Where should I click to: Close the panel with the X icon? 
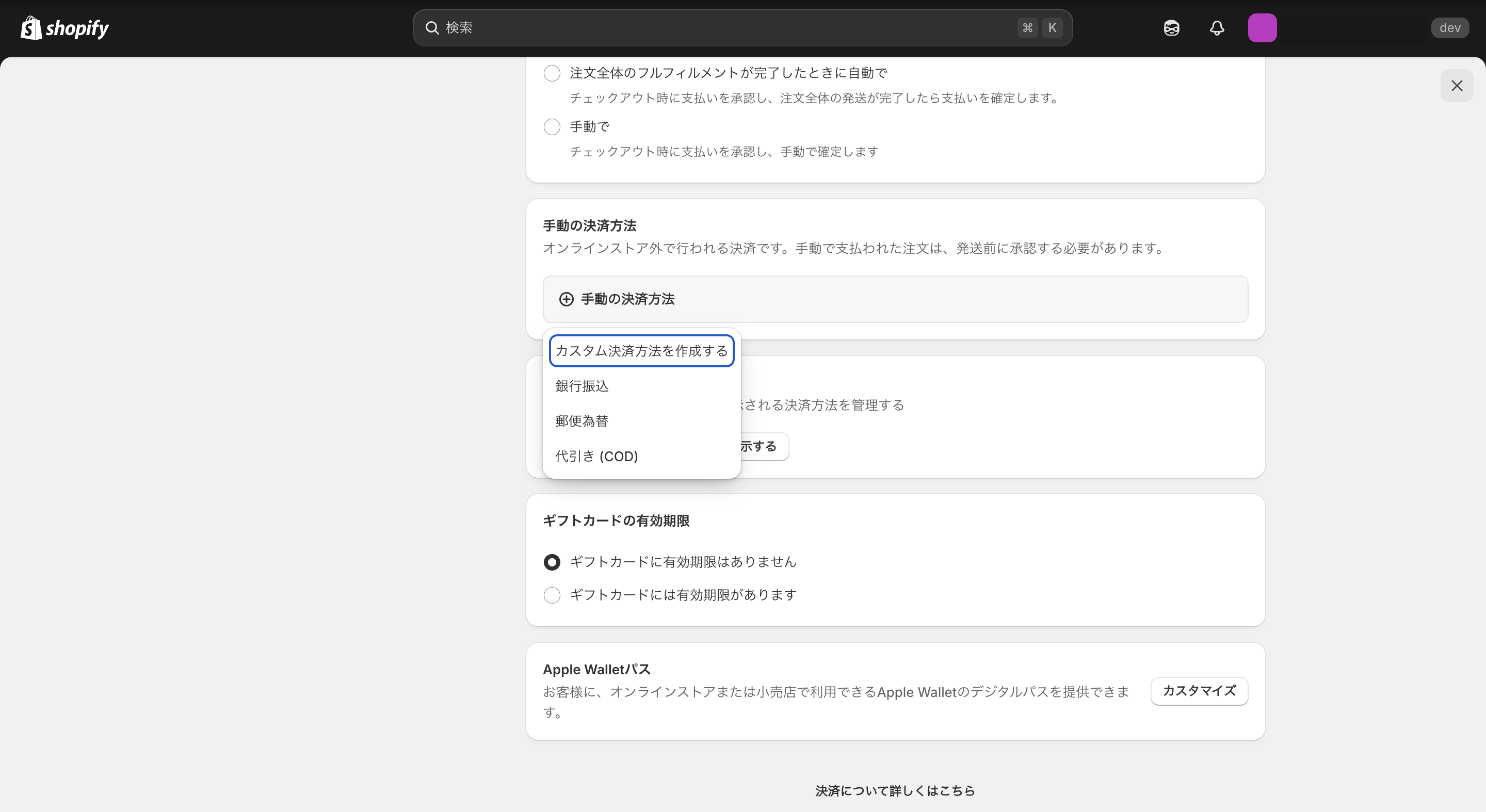click(1457, 85)
